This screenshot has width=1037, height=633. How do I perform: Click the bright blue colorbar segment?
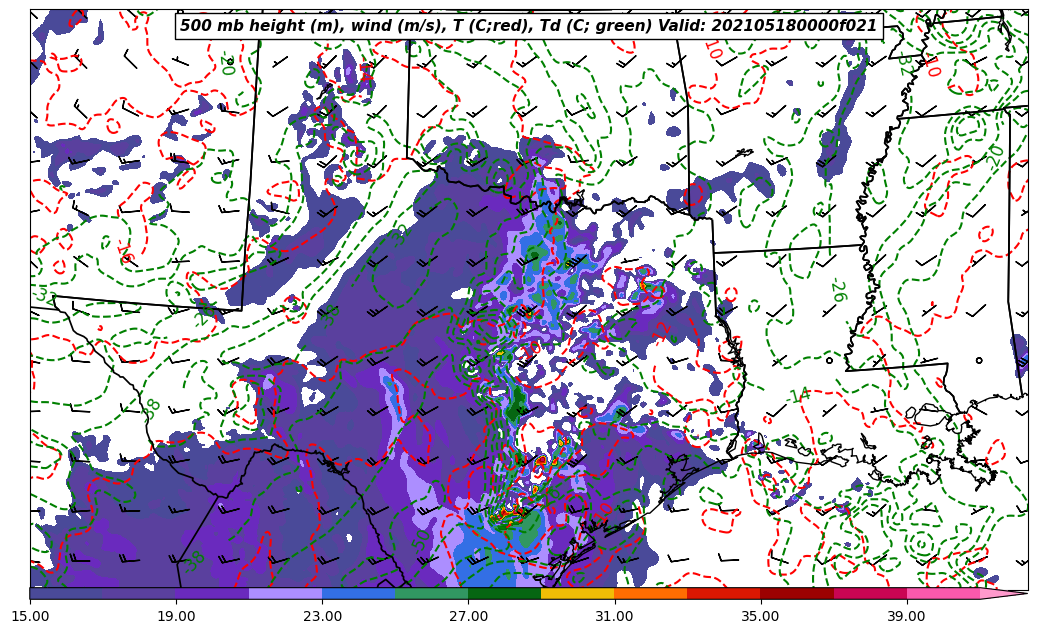(358, 593)
